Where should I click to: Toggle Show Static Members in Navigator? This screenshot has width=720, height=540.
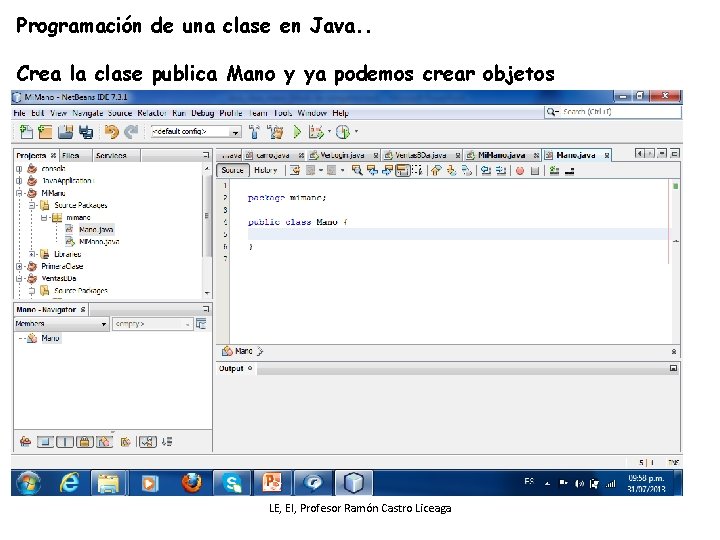pyautogui.click(x=65, y=442)
